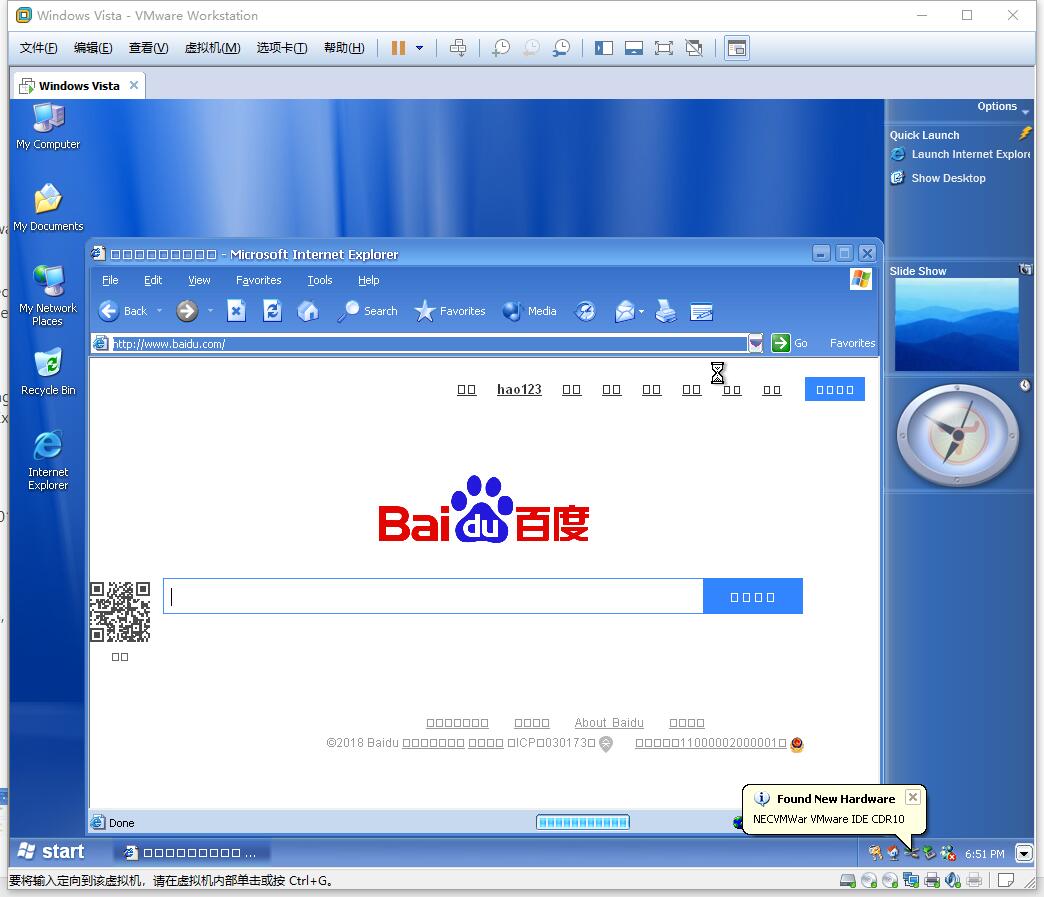This screenshot has height=897, width=1044.
Task: Open 选项卡(T) menu in VMware
Action: pos(282,48)
